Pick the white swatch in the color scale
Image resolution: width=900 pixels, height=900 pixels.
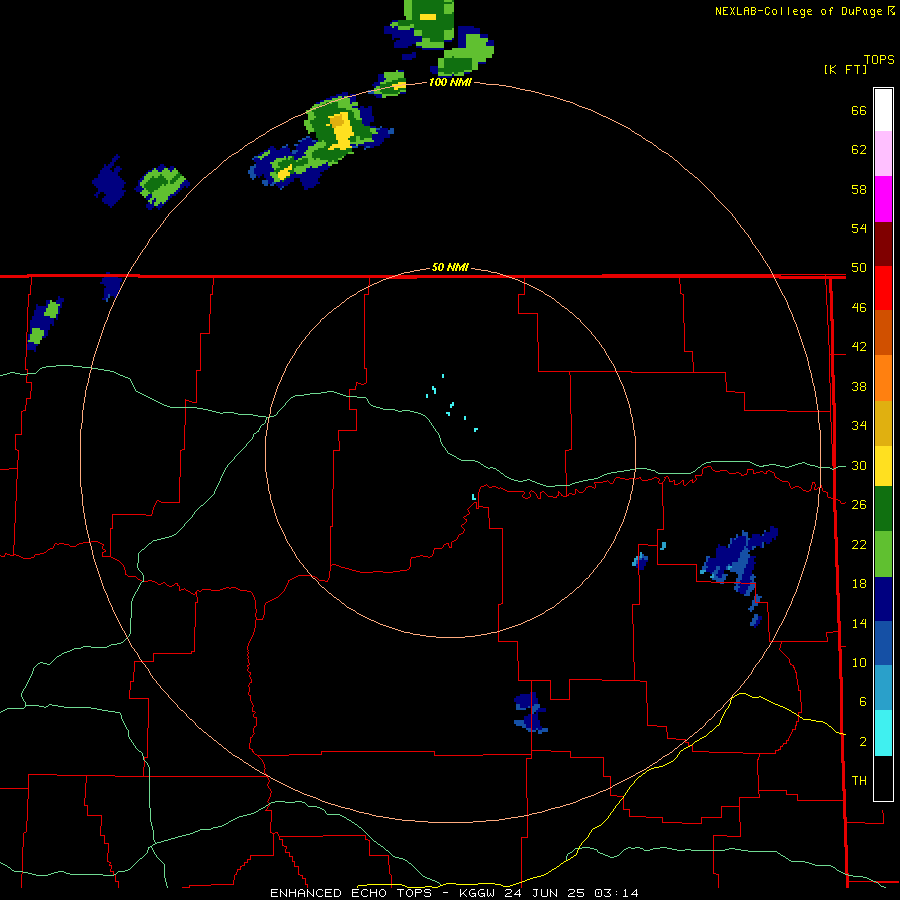pyautogui.click(x=883, y=110)
